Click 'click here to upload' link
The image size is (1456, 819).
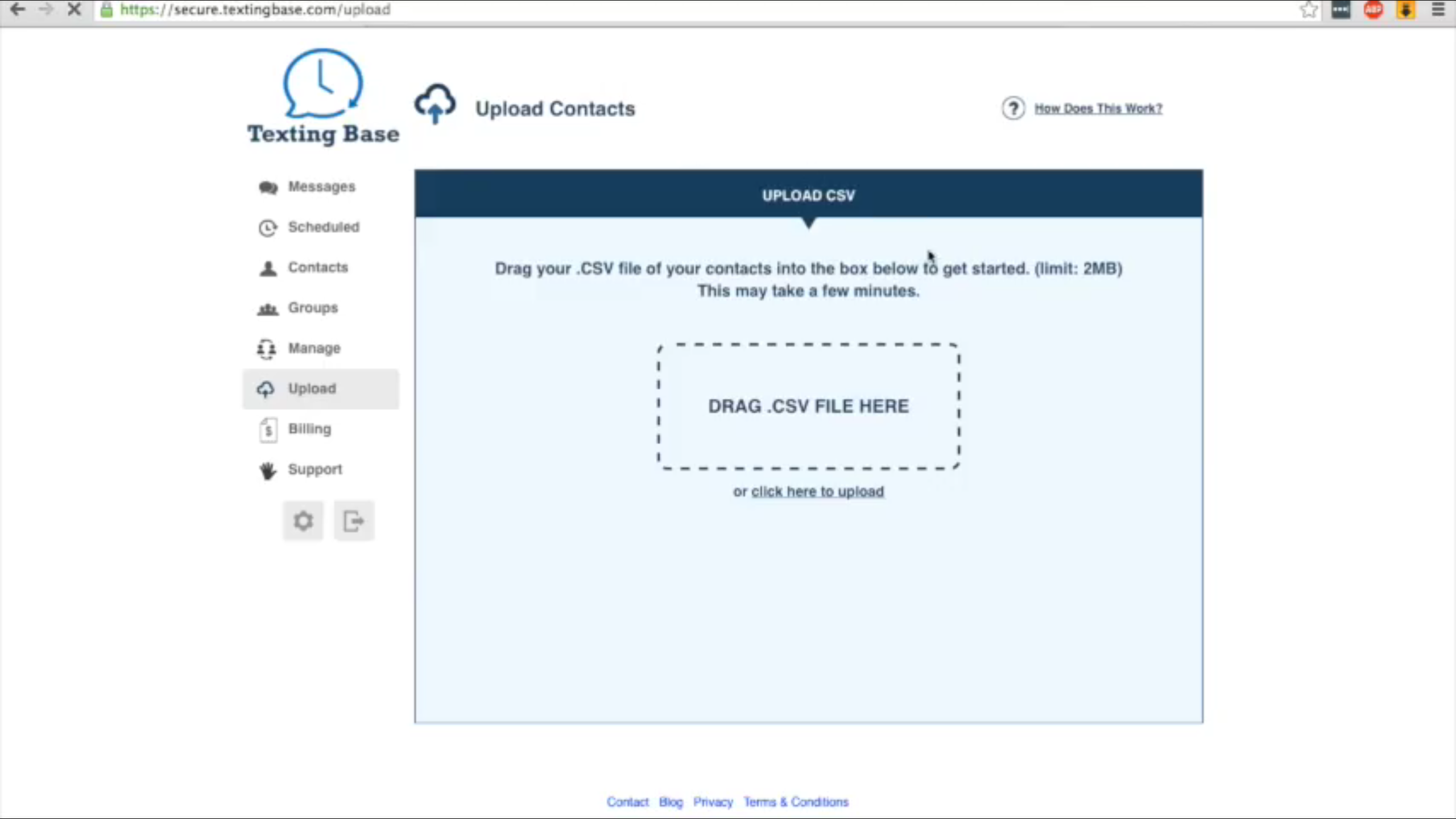click(817, 491)
